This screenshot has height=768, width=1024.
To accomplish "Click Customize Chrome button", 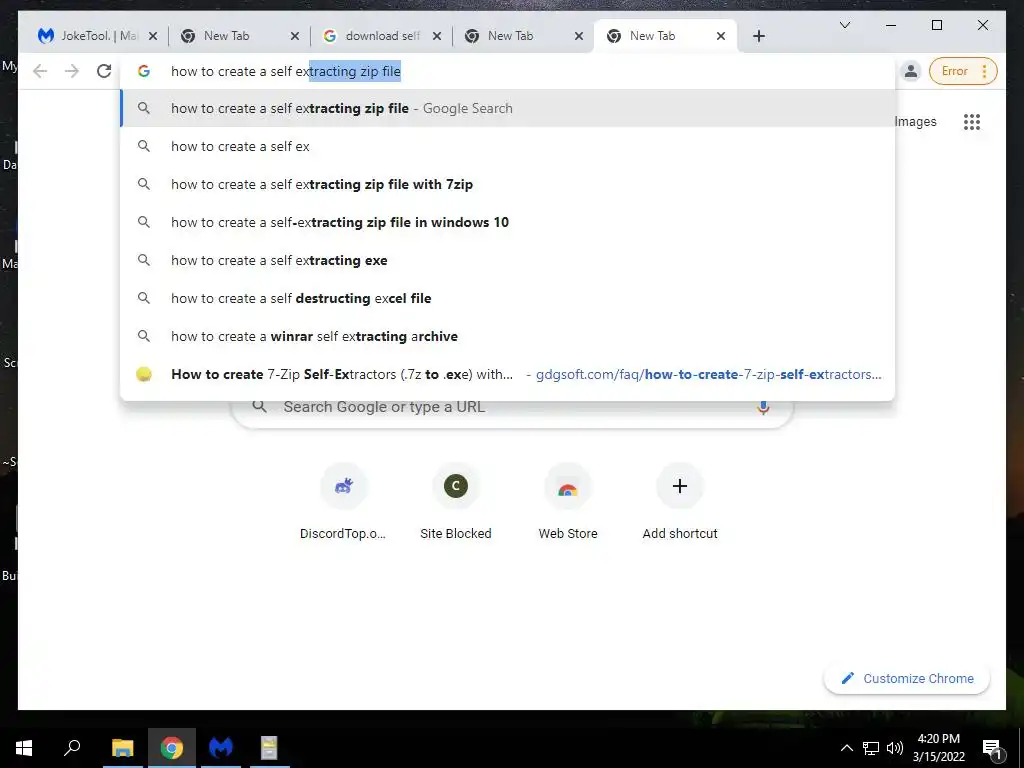I will tap(907, 679).
